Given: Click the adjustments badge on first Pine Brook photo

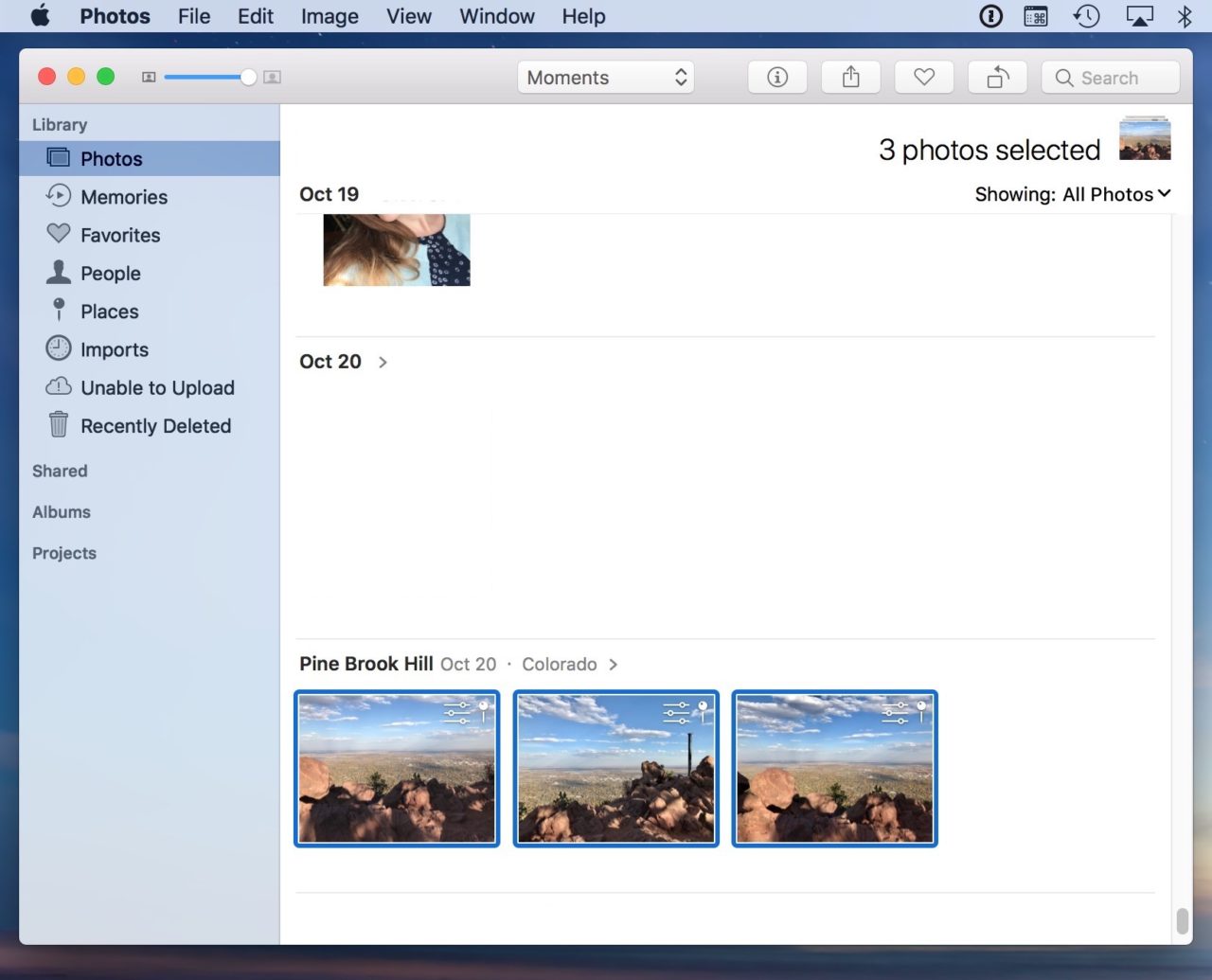Looking at the screenshot, I should 457,712.
